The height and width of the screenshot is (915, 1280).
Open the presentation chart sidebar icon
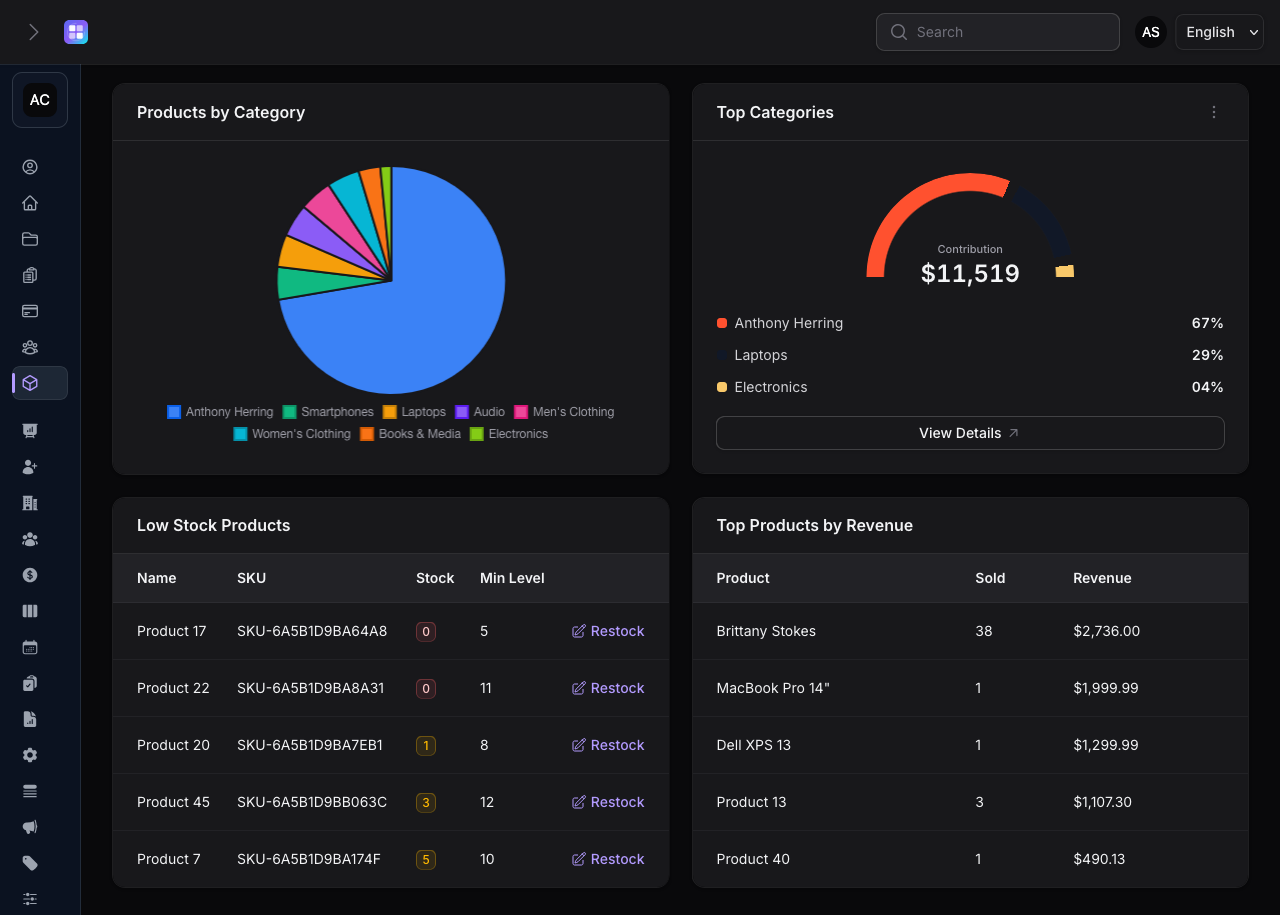pyautogui.click(x=30, y=431)
